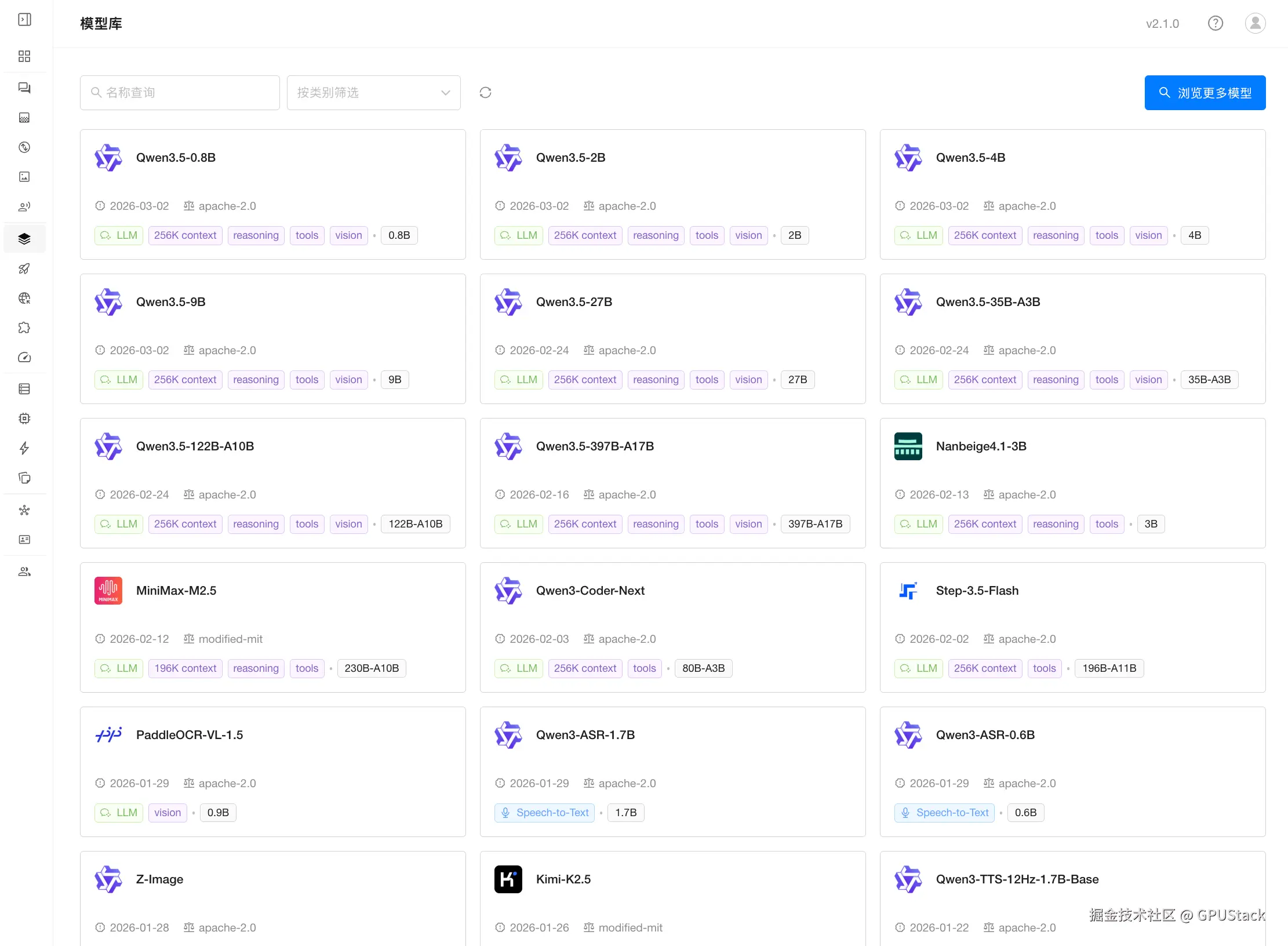Expand the collapsed sidebar panel
The height and width of the screenshot is (946, 1288).
pos(24,20)
